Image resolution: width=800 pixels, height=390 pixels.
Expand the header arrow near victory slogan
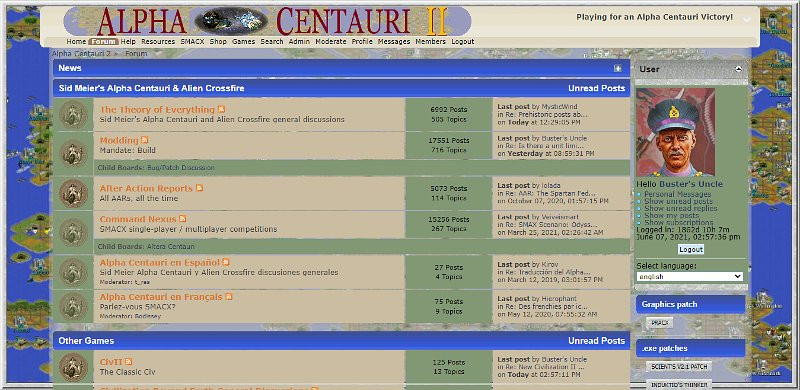746,19
